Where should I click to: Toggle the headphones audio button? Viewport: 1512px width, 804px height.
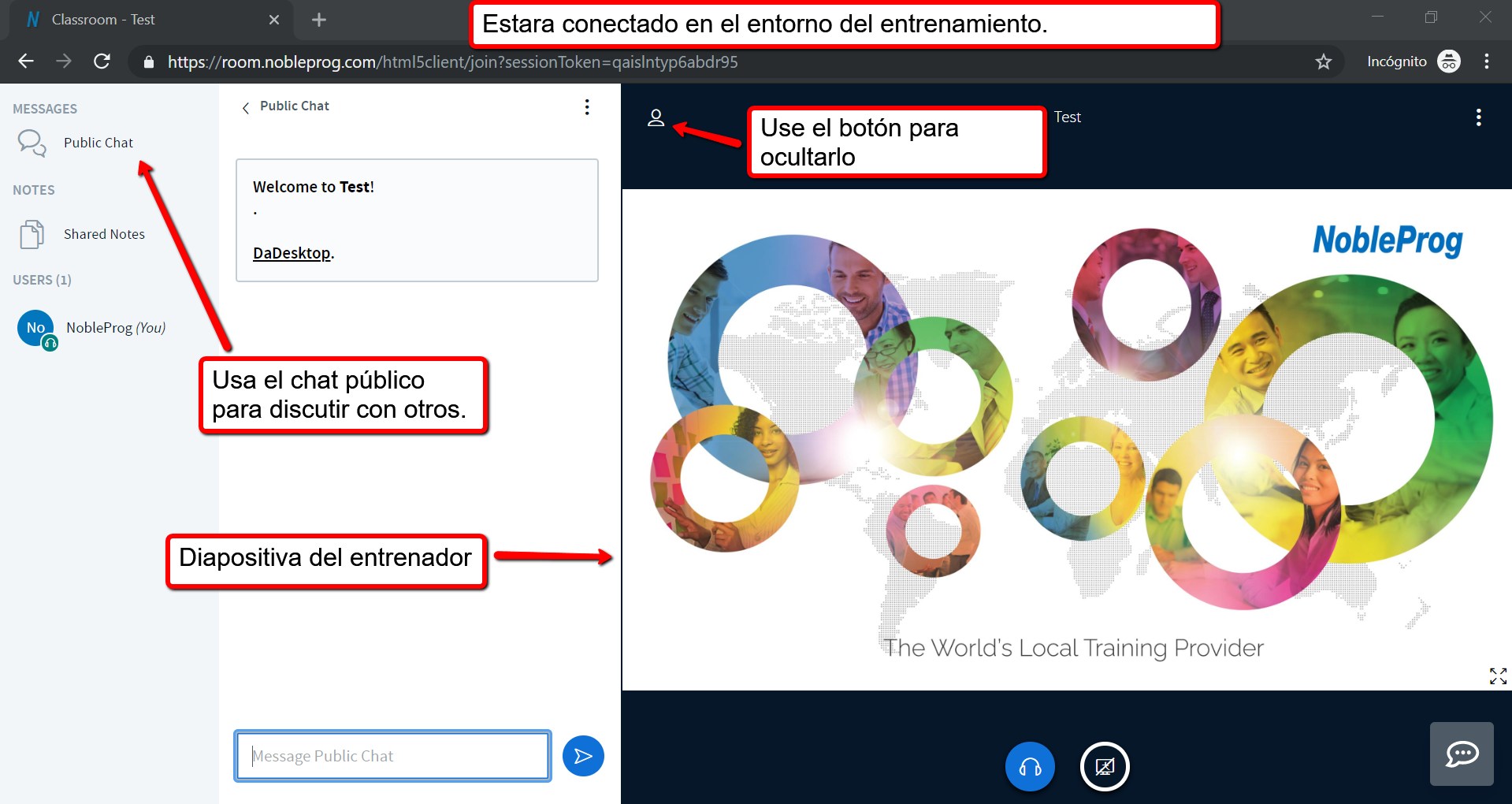pos(1030,766)
